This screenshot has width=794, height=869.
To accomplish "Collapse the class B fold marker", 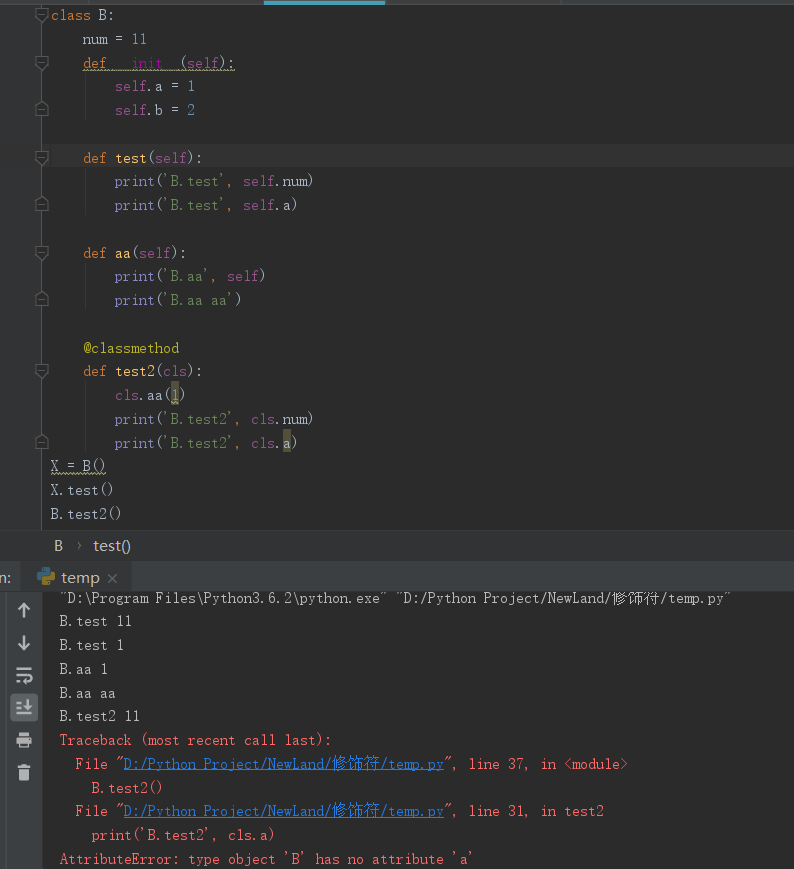I will [42, 15].
